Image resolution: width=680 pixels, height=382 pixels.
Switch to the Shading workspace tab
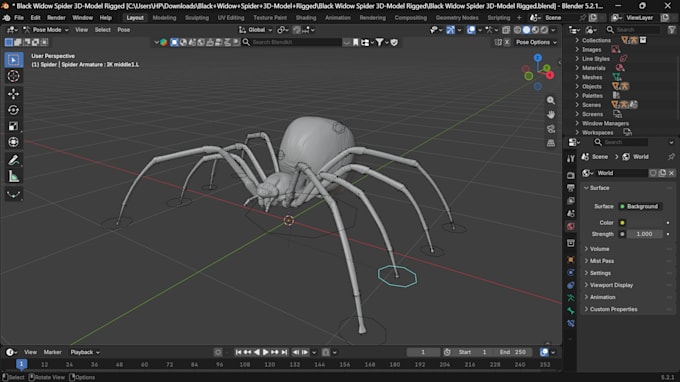pyautogui.click(x=306, y=18)
